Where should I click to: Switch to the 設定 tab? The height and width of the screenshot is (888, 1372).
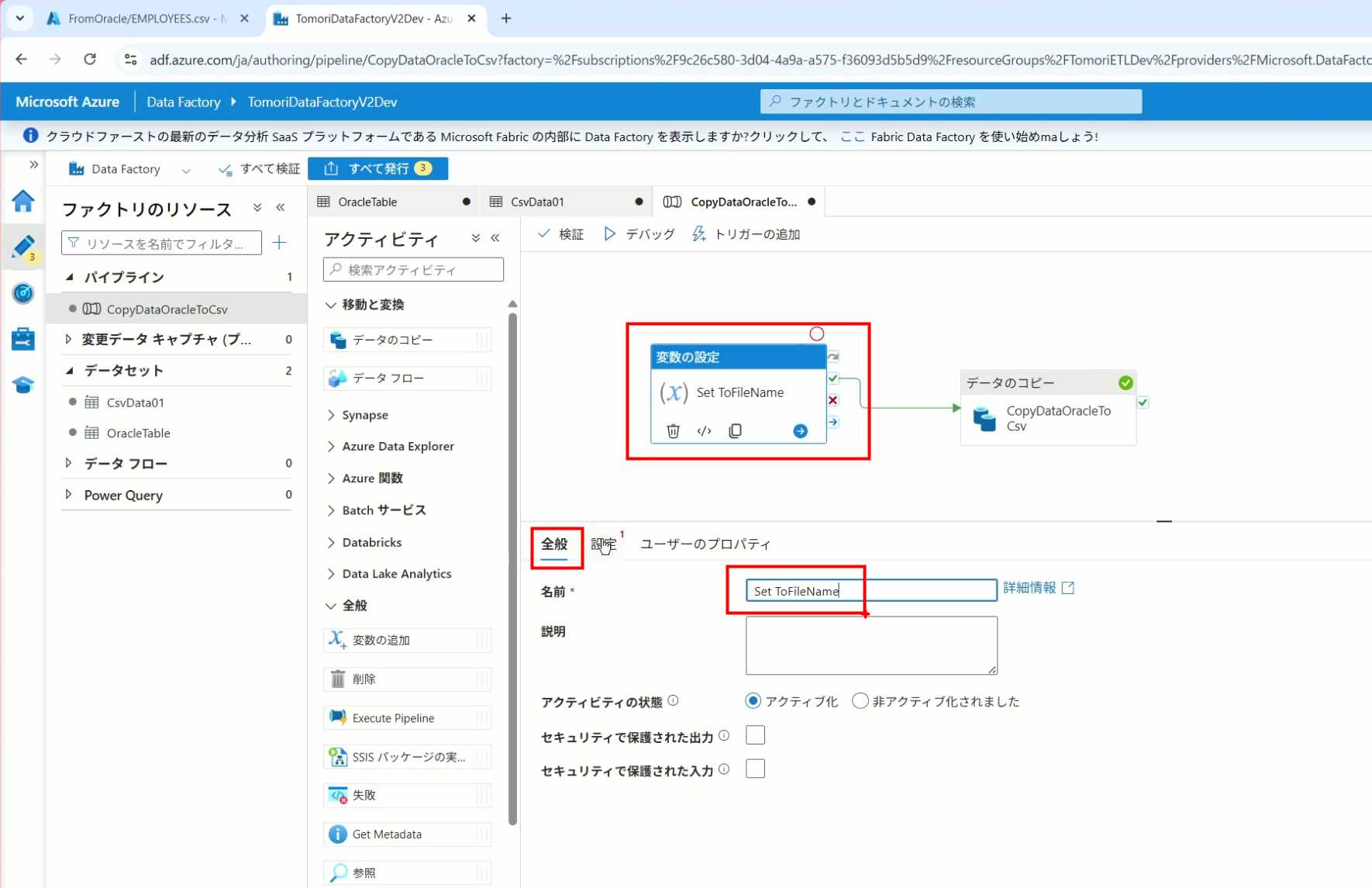pyautogui.click(x=604, y=544)
